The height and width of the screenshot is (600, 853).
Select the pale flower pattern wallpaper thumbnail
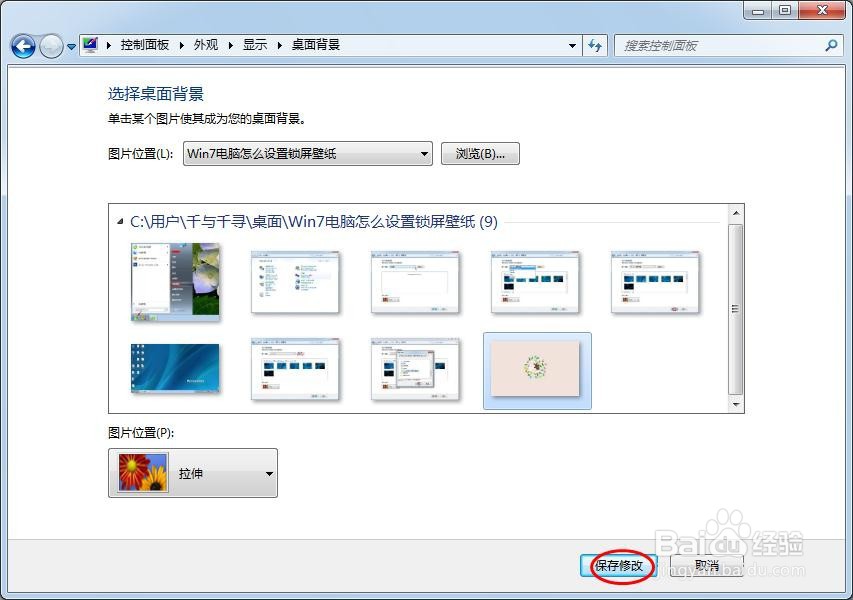536,369
